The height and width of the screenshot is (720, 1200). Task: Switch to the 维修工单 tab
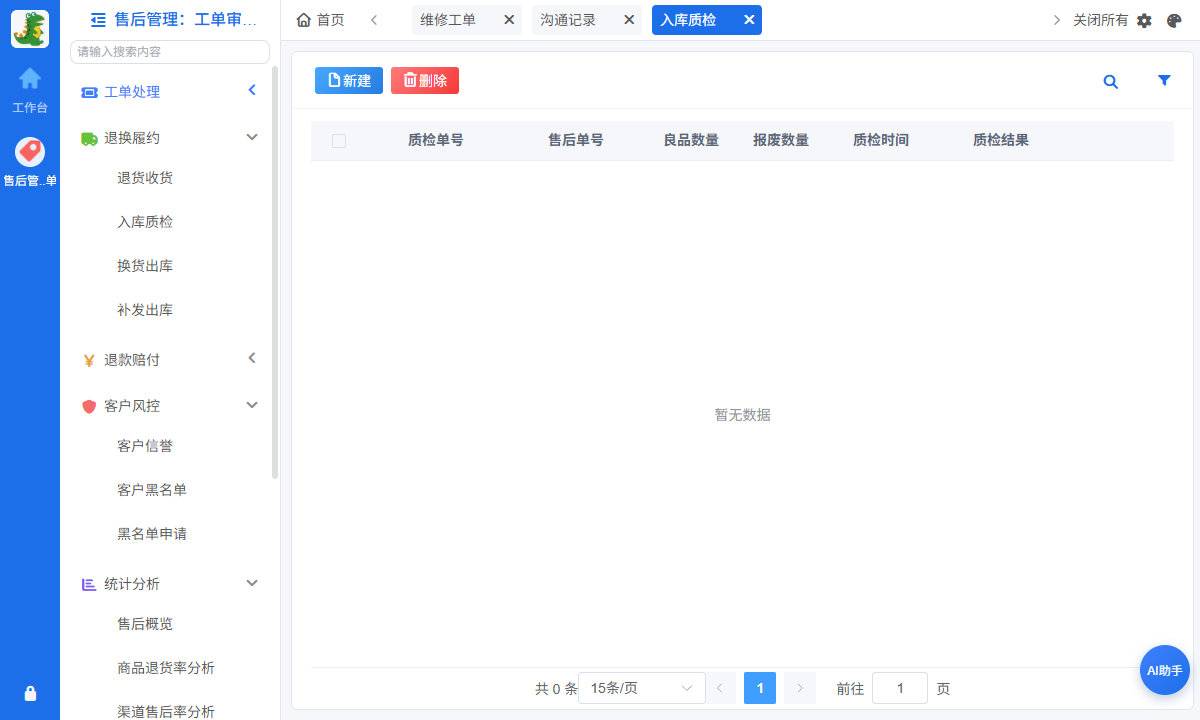point(448,20)
